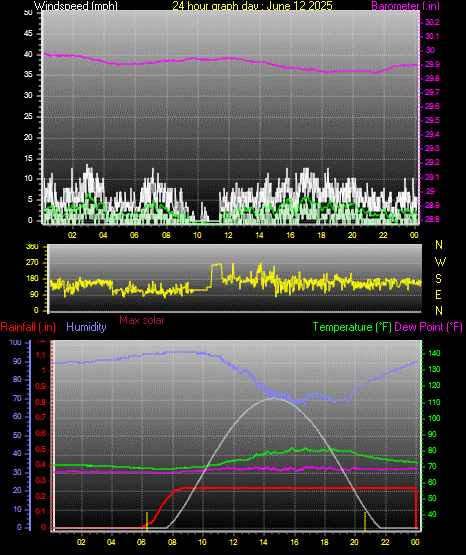Click the S compass label
Viewport: 466px width, 555px height.
click(438, 279)
